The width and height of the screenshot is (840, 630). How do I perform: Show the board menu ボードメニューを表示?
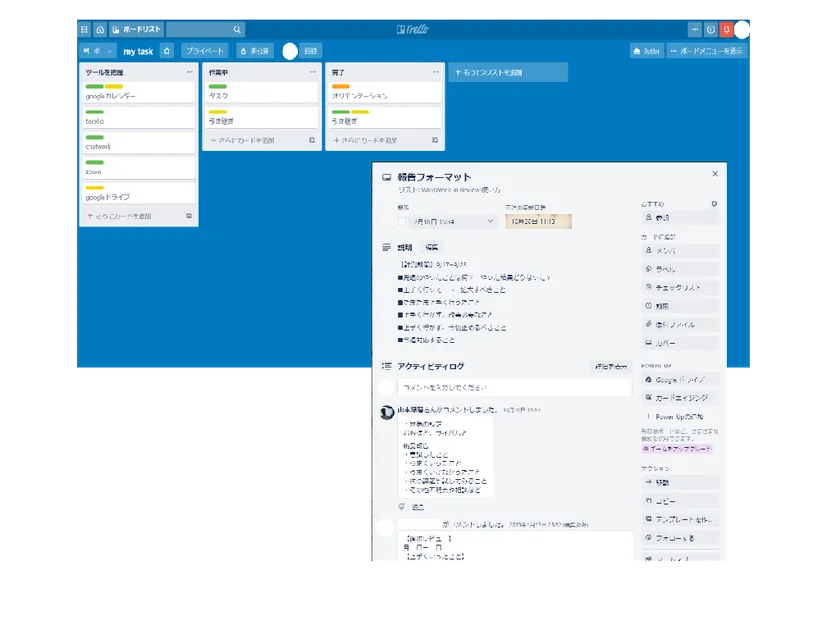pos(707,51)
